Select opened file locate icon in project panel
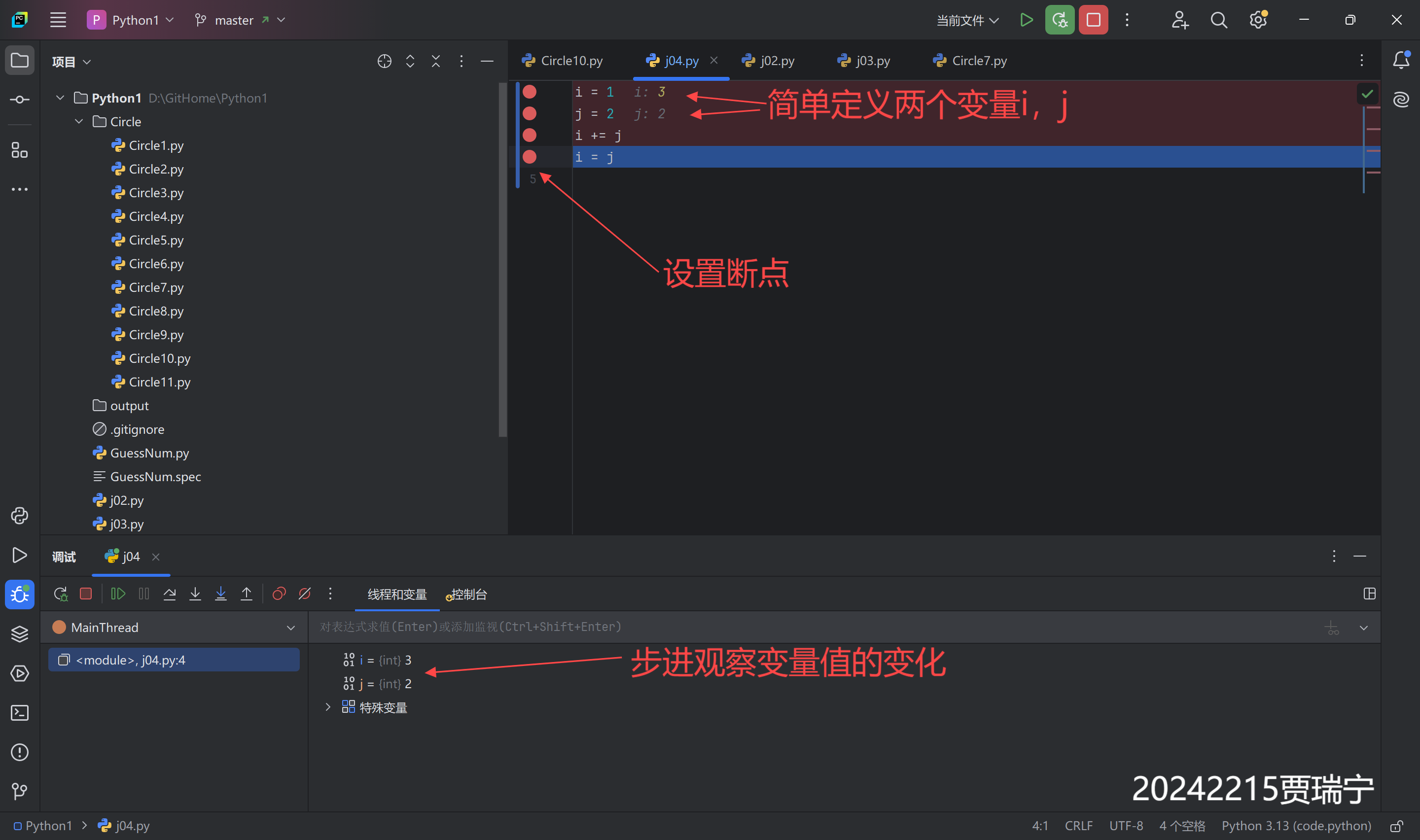This screenshot has height=840, width=1420. click(384, 61)
